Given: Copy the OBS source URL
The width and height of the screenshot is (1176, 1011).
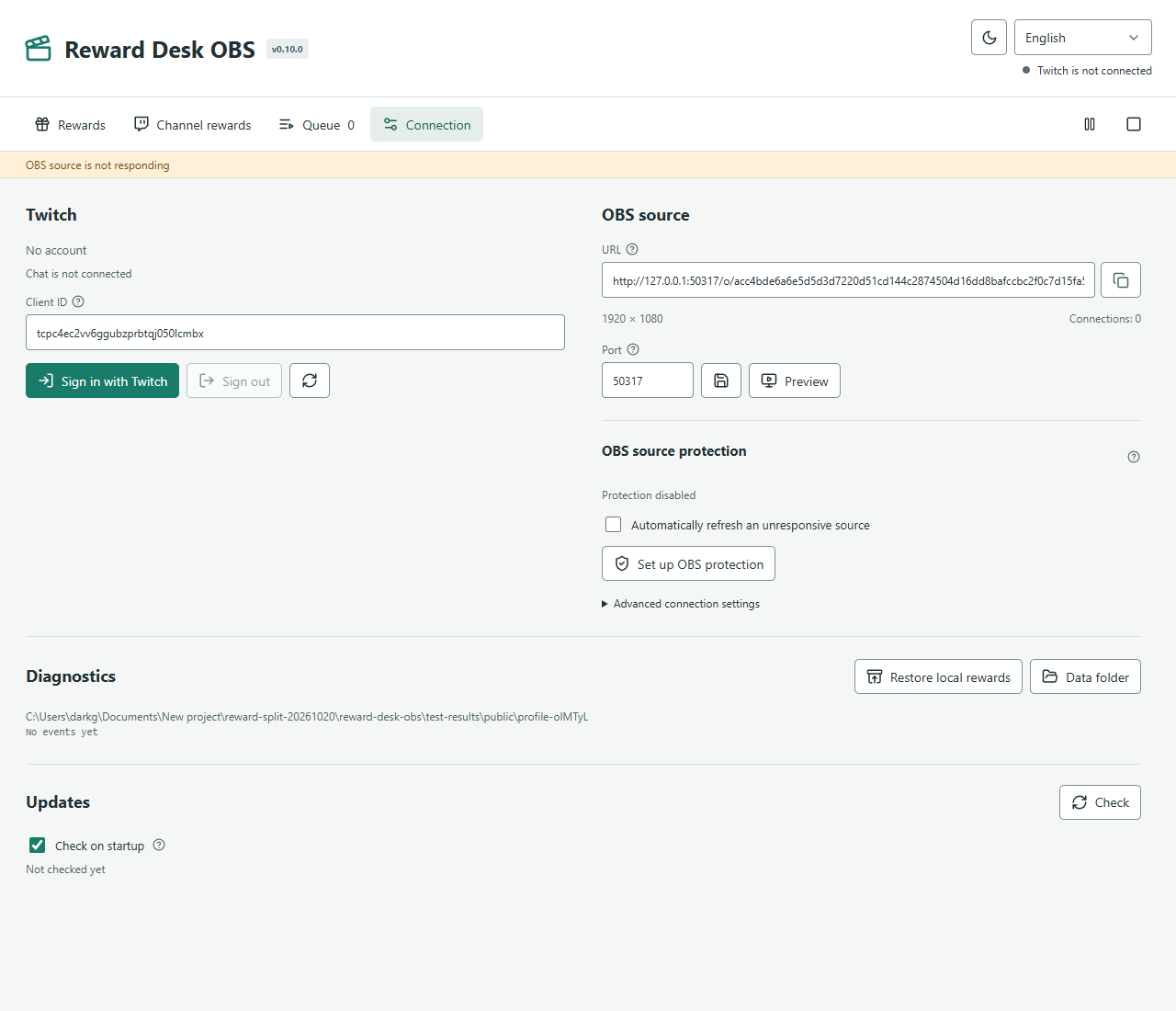Looking at the screenshot, I should (1121, 280).
